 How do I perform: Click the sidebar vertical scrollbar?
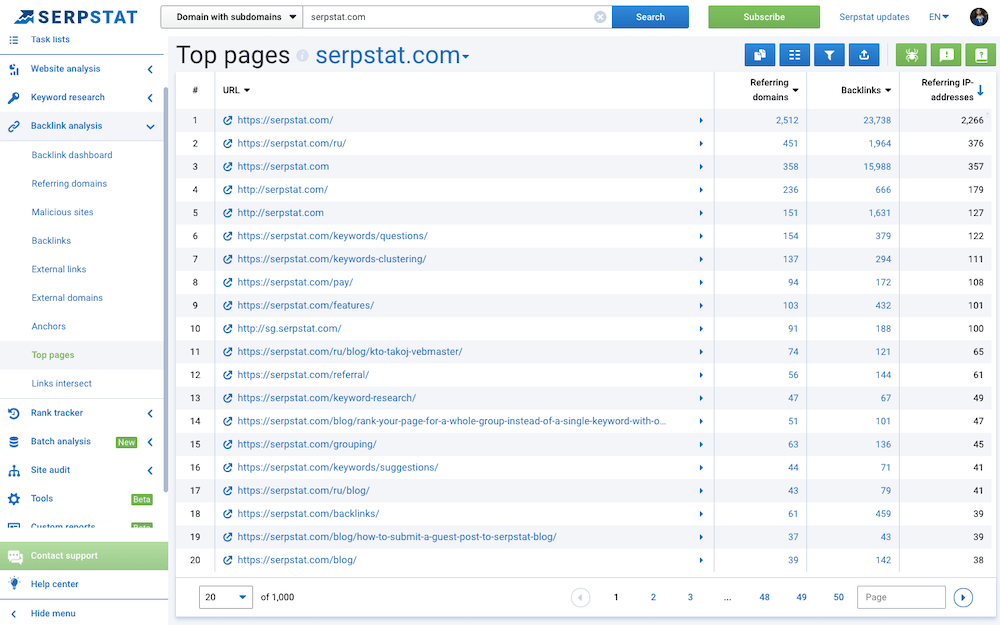166,290
